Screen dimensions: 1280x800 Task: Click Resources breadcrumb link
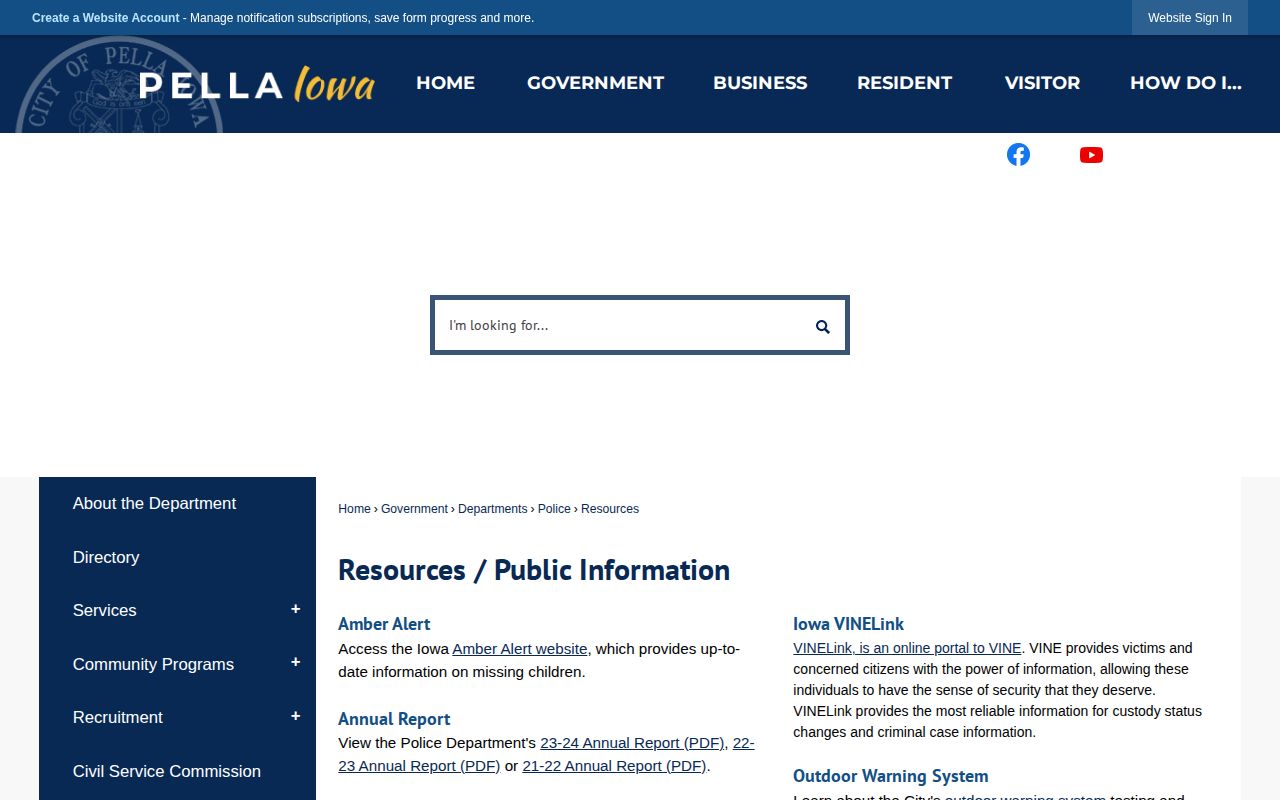(610, 509)
